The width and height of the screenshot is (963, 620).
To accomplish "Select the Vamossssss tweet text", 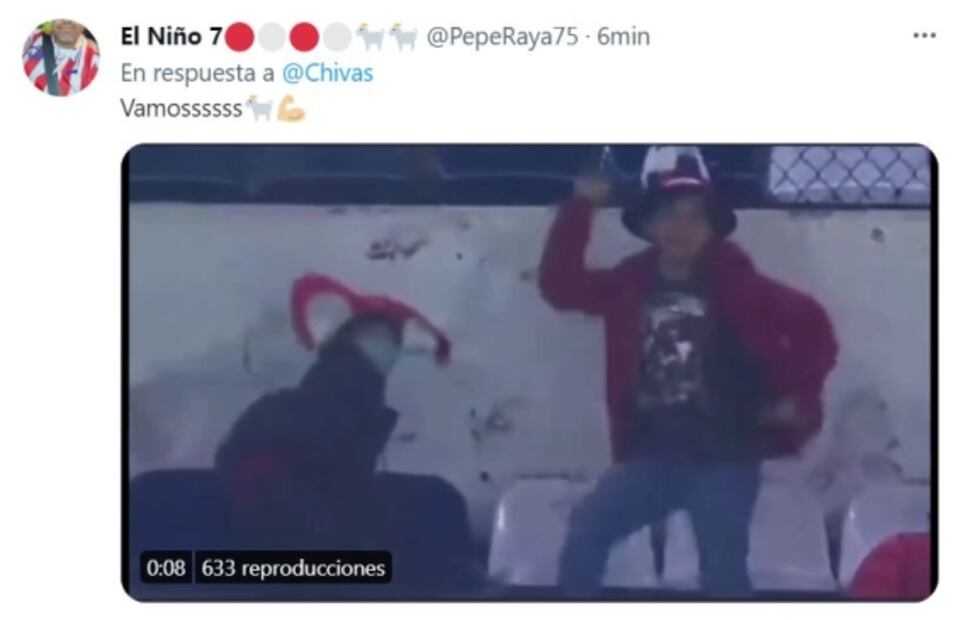I will pyautogui.click(x=181, y=109).
